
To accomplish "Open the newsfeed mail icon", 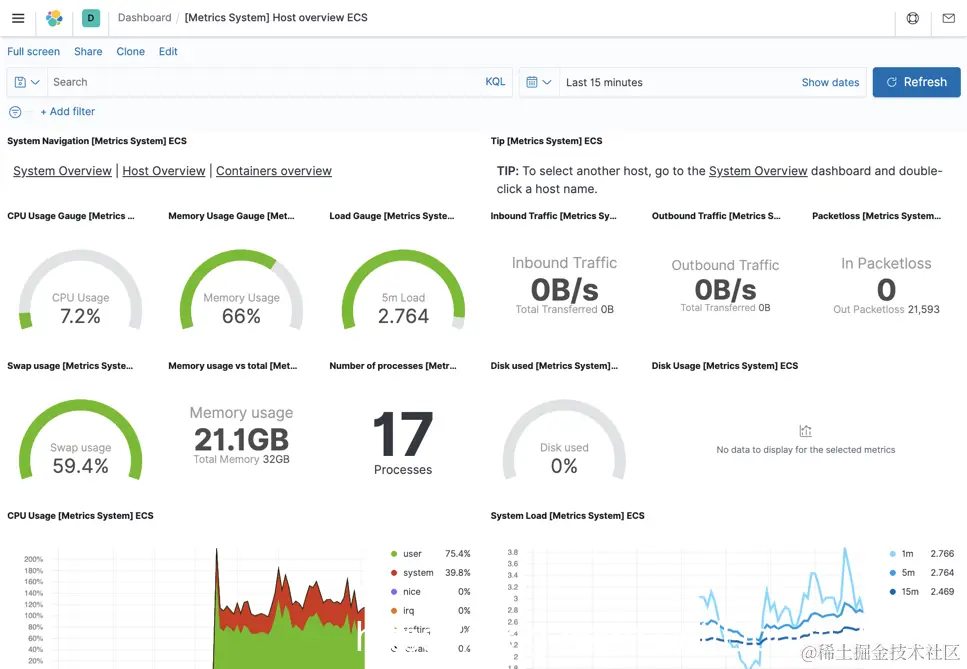I will click(948, 18).
